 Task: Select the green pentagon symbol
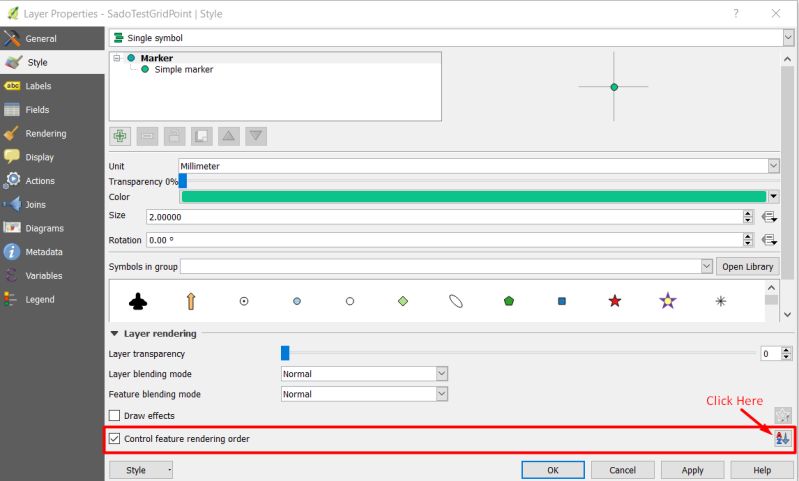tap(509, 301)
